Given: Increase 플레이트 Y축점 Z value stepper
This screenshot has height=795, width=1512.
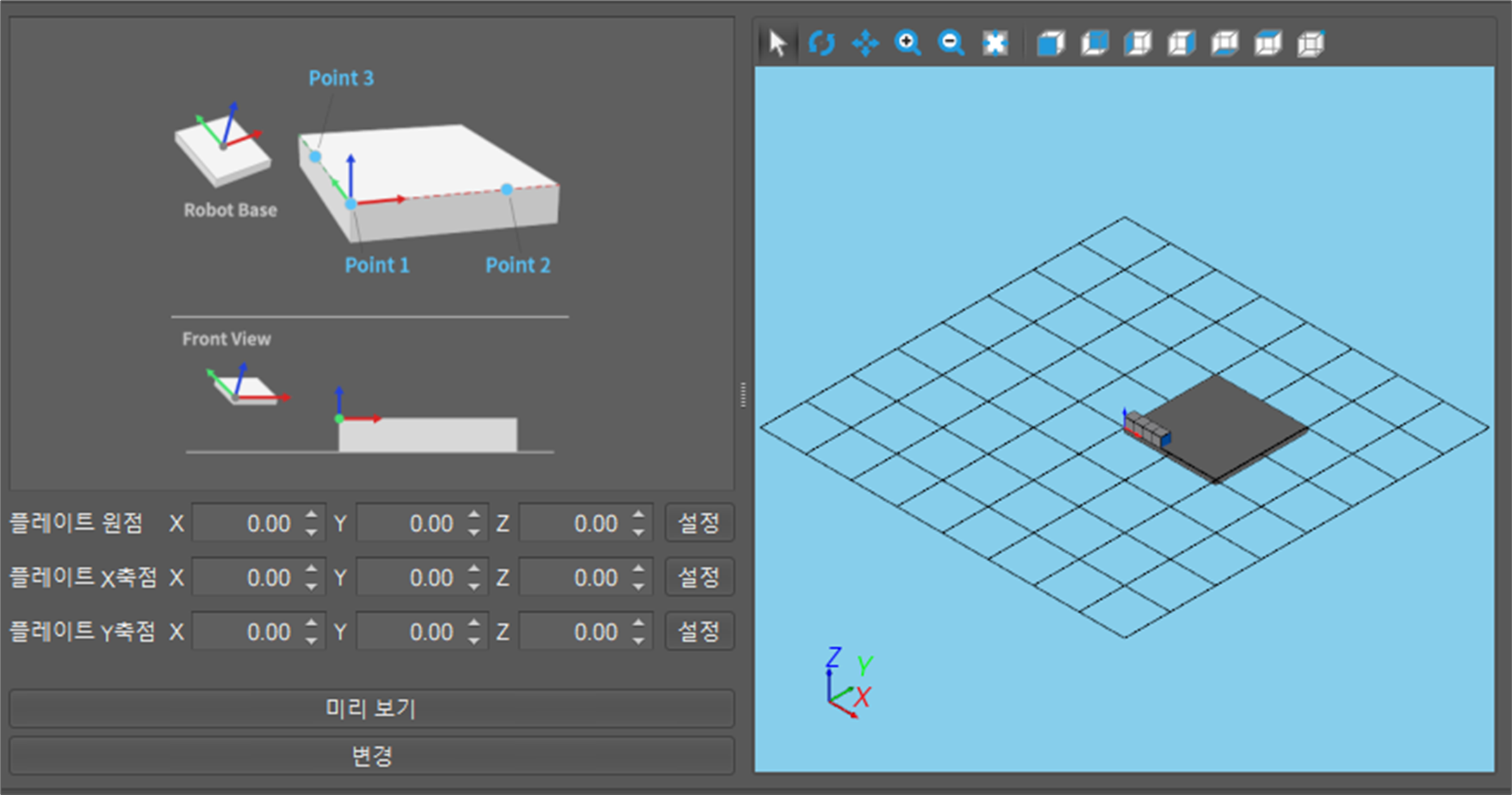Looking at the screenshot, I should point(638,624).
